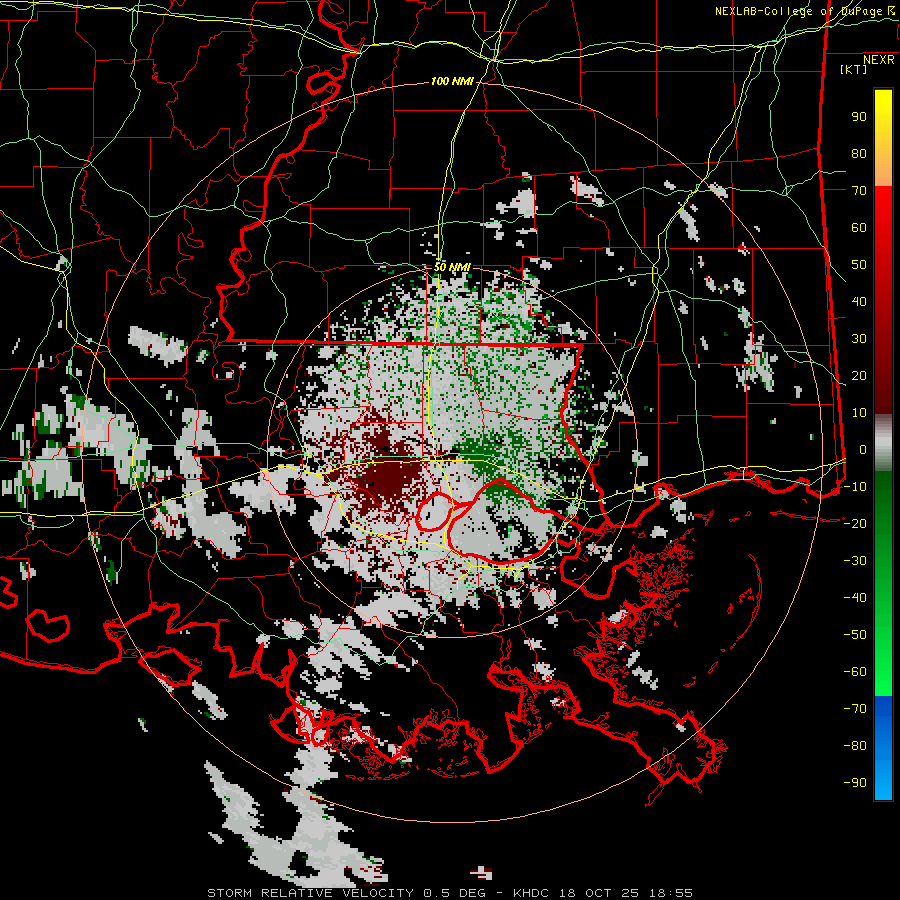This screenshot has width=900, height=900.
Task: Click the '[KT]' units label
Action: [x=853, y=69]
